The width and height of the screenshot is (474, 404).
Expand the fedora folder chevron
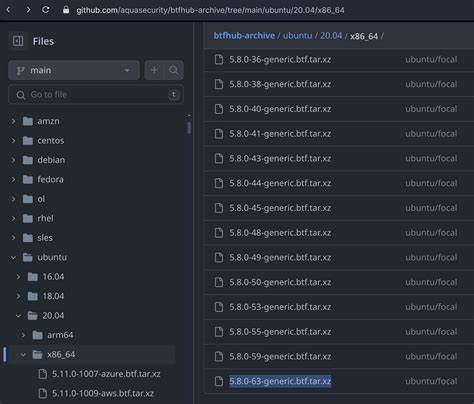[13, 179]
